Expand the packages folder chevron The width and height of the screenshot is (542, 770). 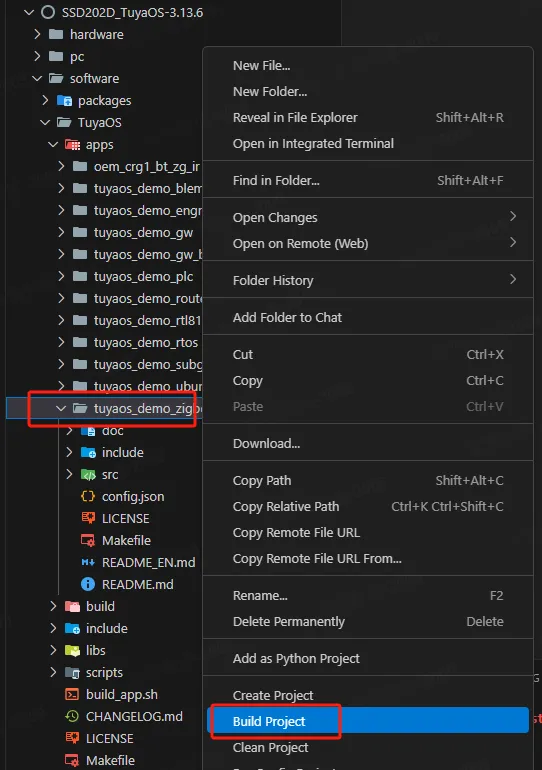(x=45, y=100)
